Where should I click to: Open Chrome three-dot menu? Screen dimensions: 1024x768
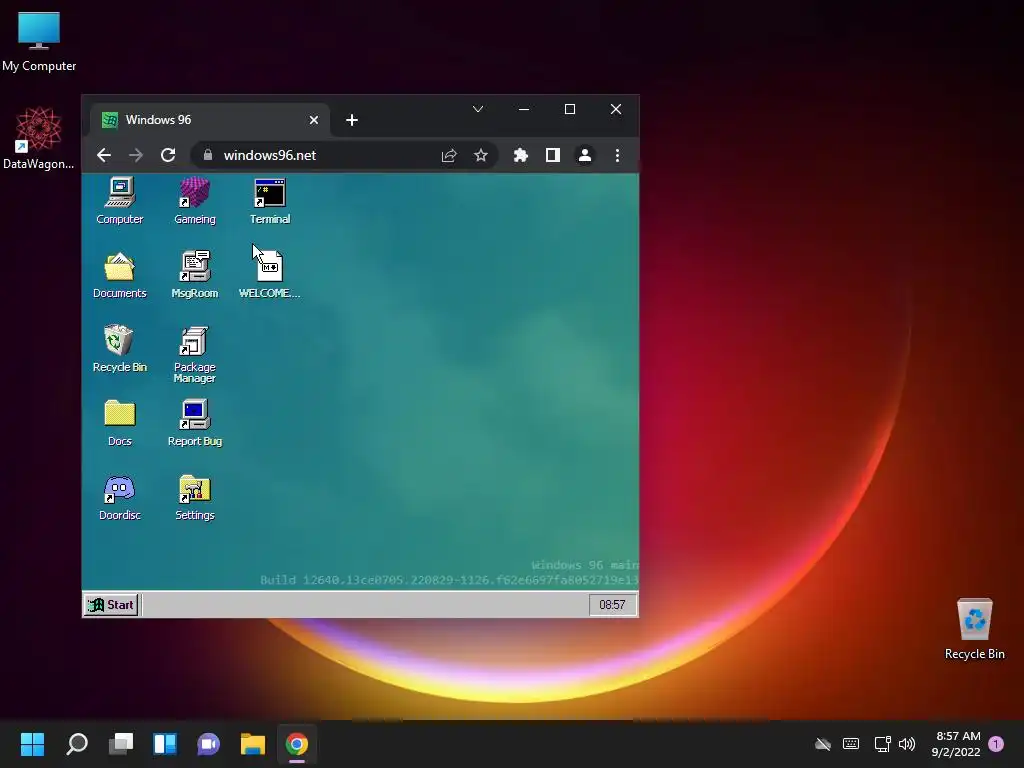click(x=617, y=155)
